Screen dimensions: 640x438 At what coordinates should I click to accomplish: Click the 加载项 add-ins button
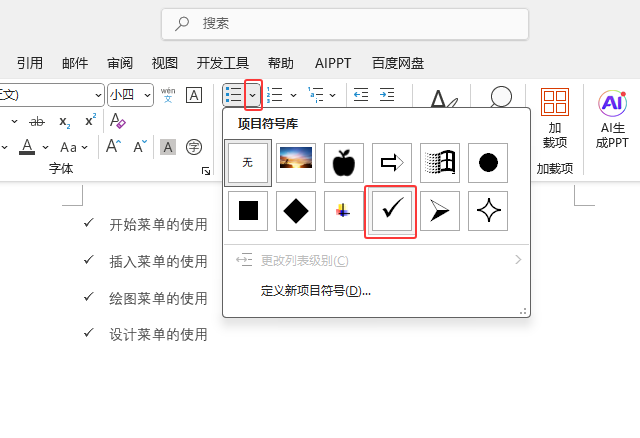coord(555,118)
